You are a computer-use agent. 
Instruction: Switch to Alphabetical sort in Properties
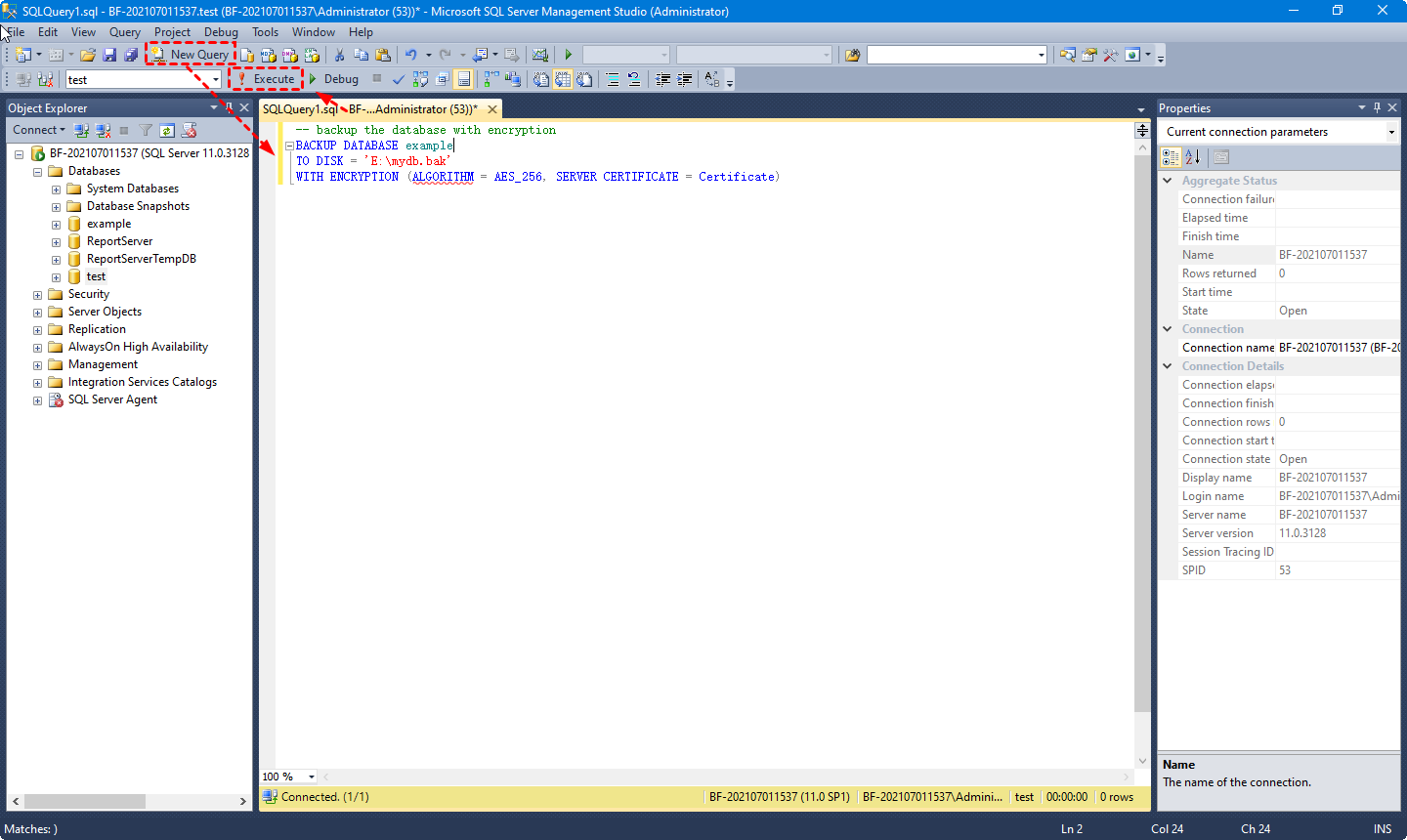pos(1192,157)
